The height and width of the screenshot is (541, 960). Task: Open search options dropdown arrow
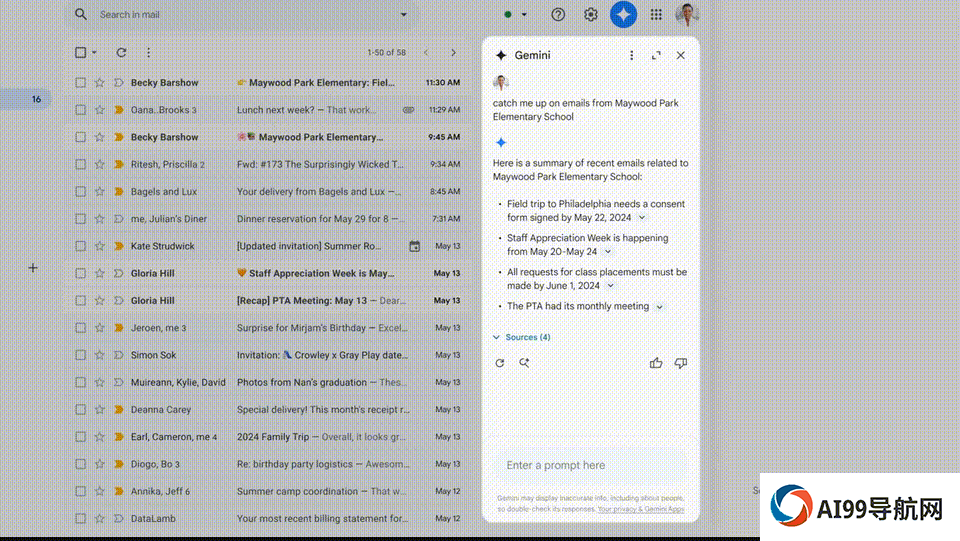(x=403, y=14)
